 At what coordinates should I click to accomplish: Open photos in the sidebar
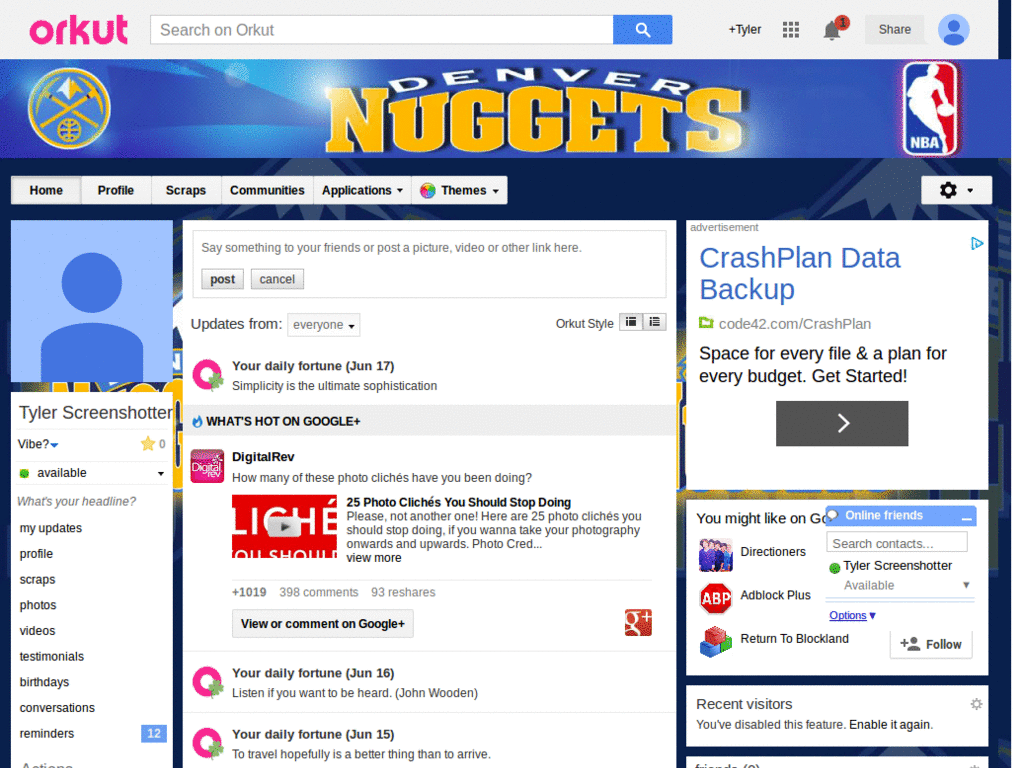(38, 605)
